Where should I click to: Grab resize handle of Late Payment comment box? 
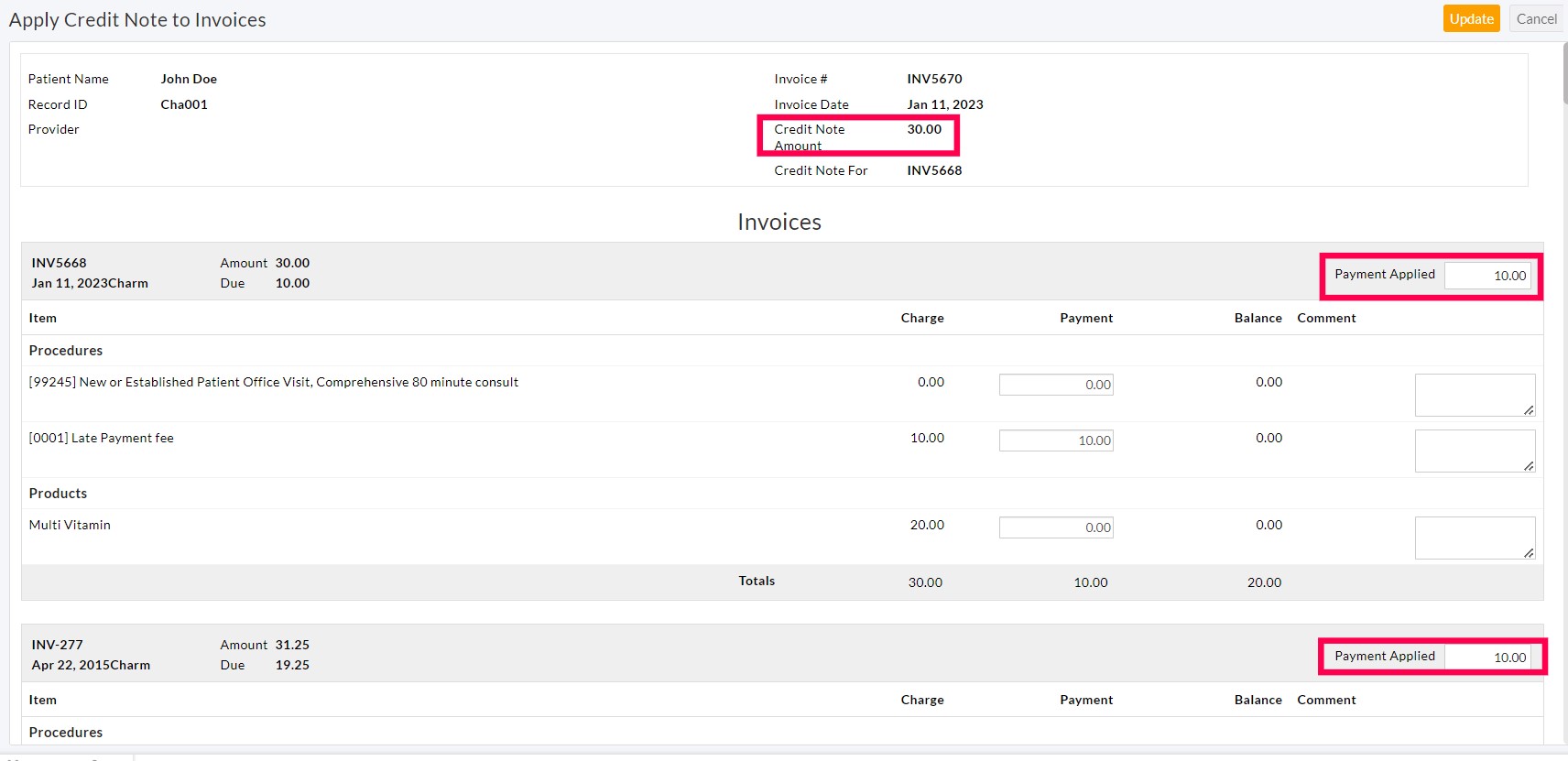coord(1529,466)
